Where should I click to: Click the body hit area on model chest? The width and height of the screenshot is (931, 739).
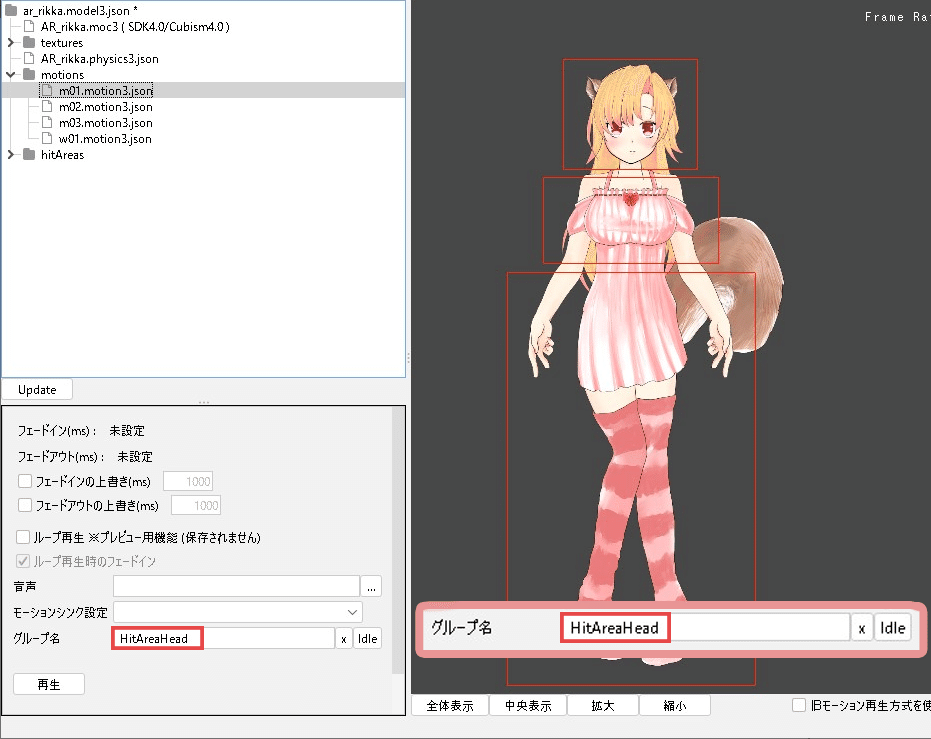click(x=631, y=220)
